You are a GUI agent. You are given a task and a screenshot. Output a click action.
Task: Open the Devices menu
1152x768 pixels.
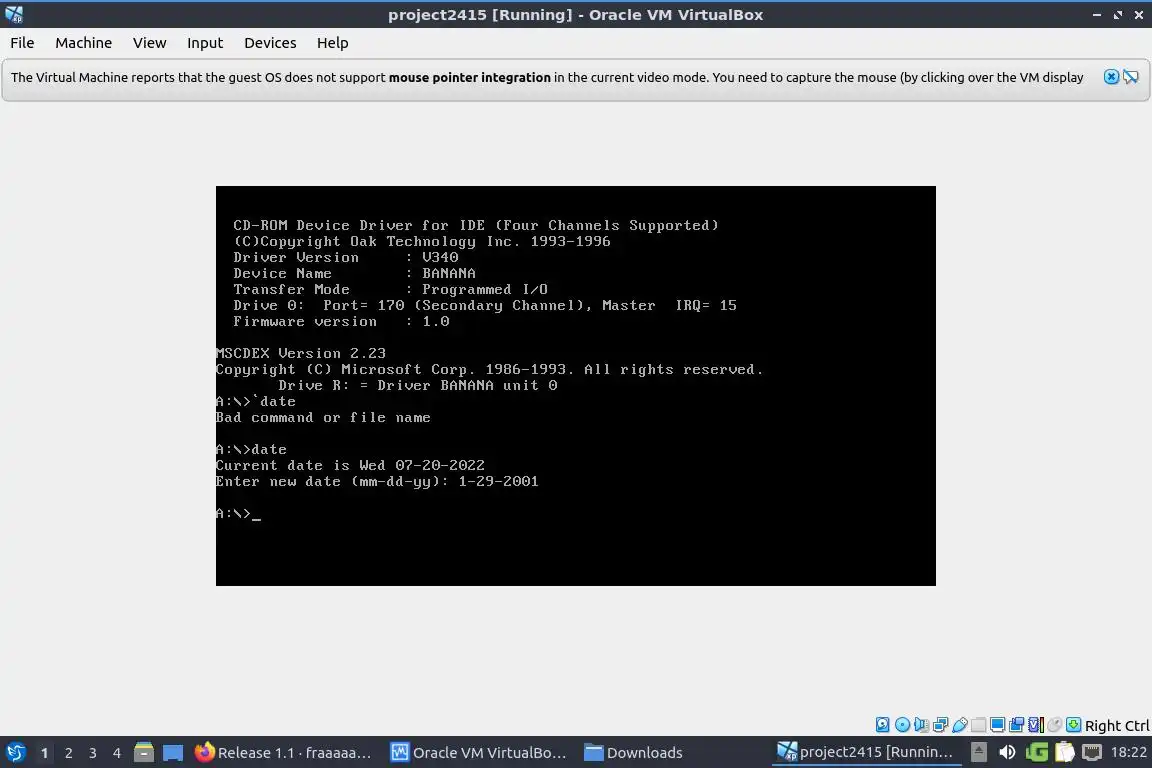pyautogui.click(x=270, y=43)
